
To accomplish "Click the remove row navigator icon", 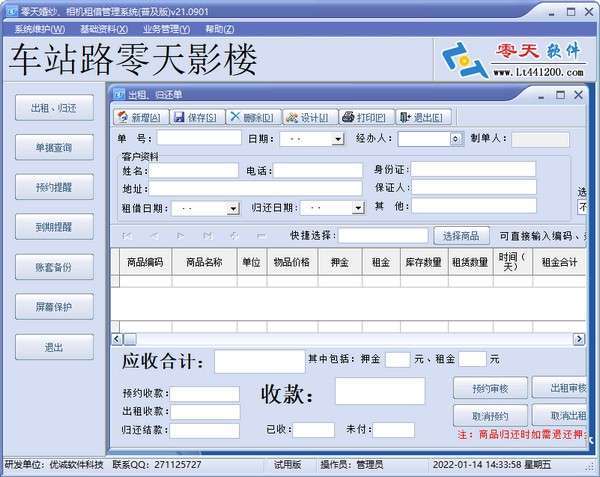I will pyautogui.click(x=261, y=236).
